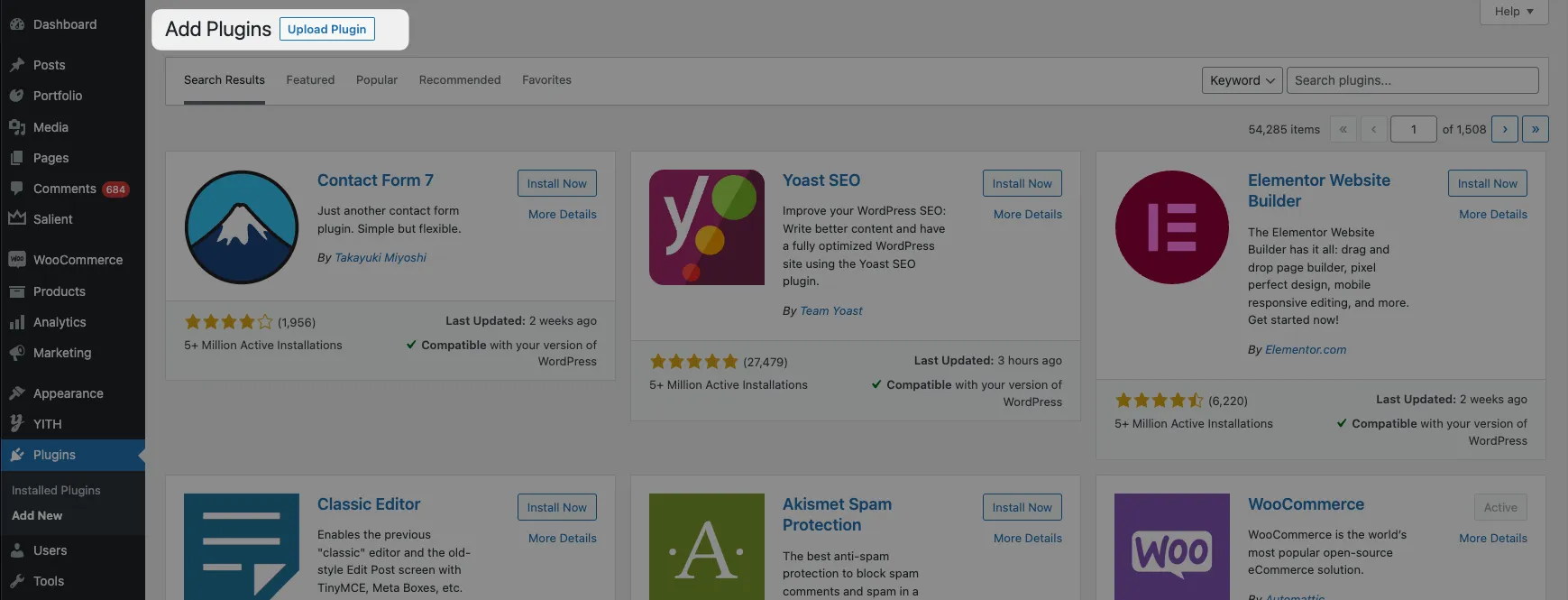Open author Team Yoast link
This screenshot has height=600, width=1568.
(x=831, y=311)
